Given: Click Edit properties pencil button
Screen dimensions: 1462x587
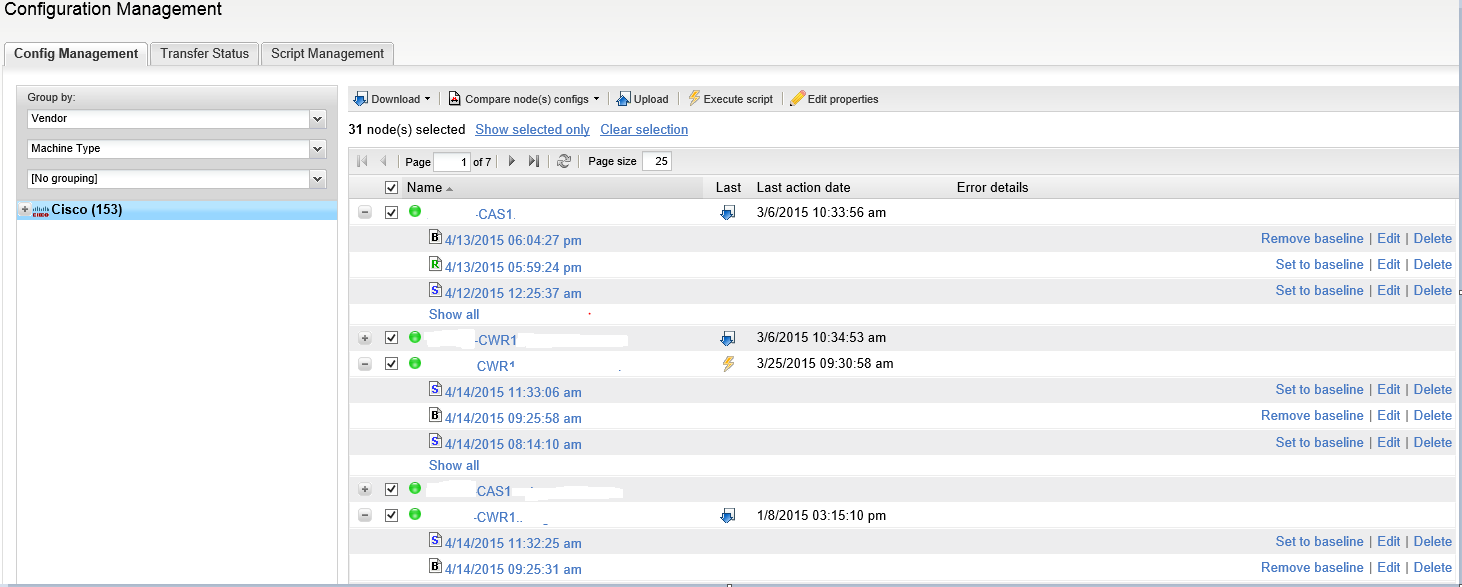Looking at the screenshot, I should pos(834,99).
